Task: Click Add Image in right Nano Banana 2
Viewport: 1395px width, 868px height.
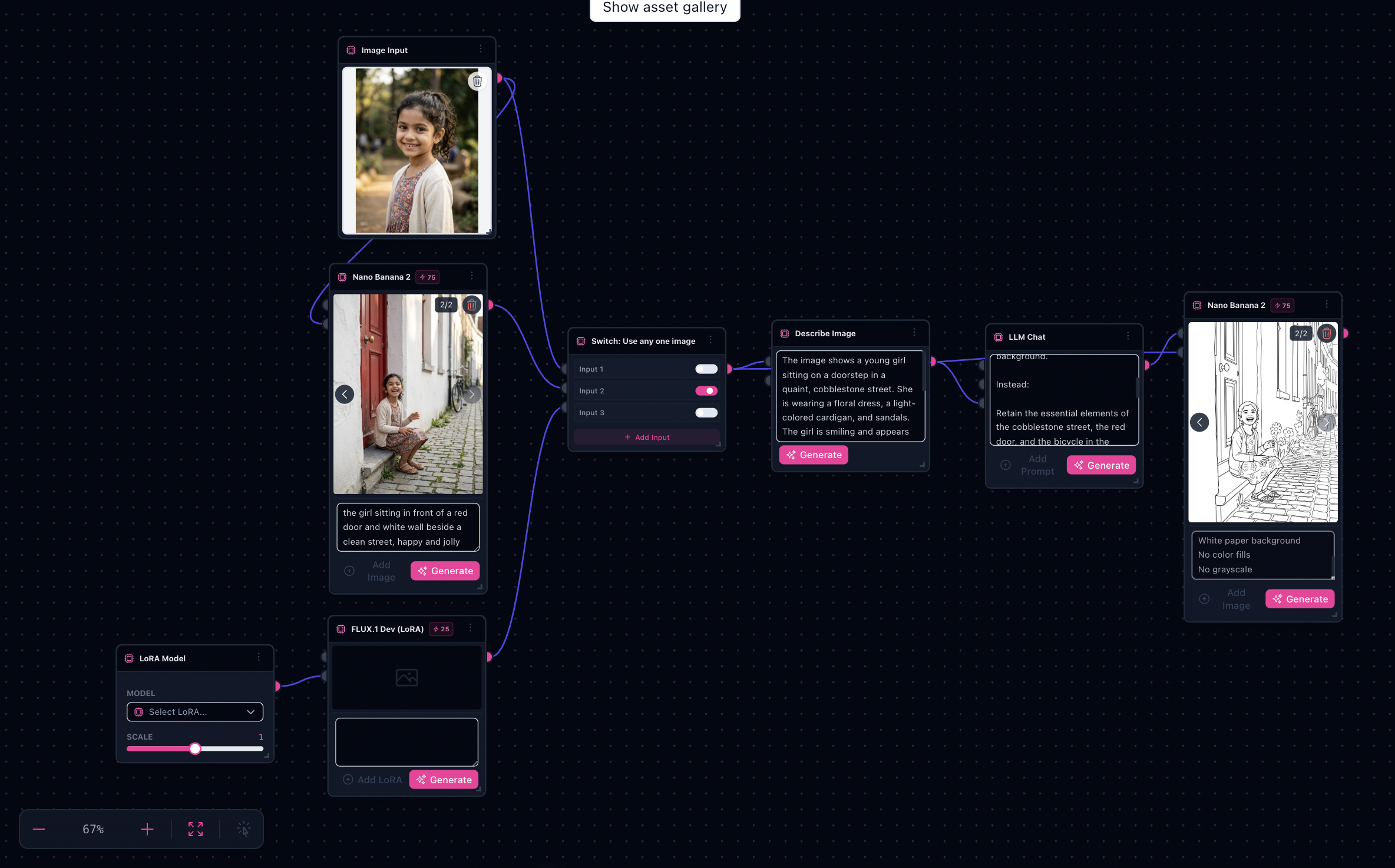Action: click(x=1226, y=599)
